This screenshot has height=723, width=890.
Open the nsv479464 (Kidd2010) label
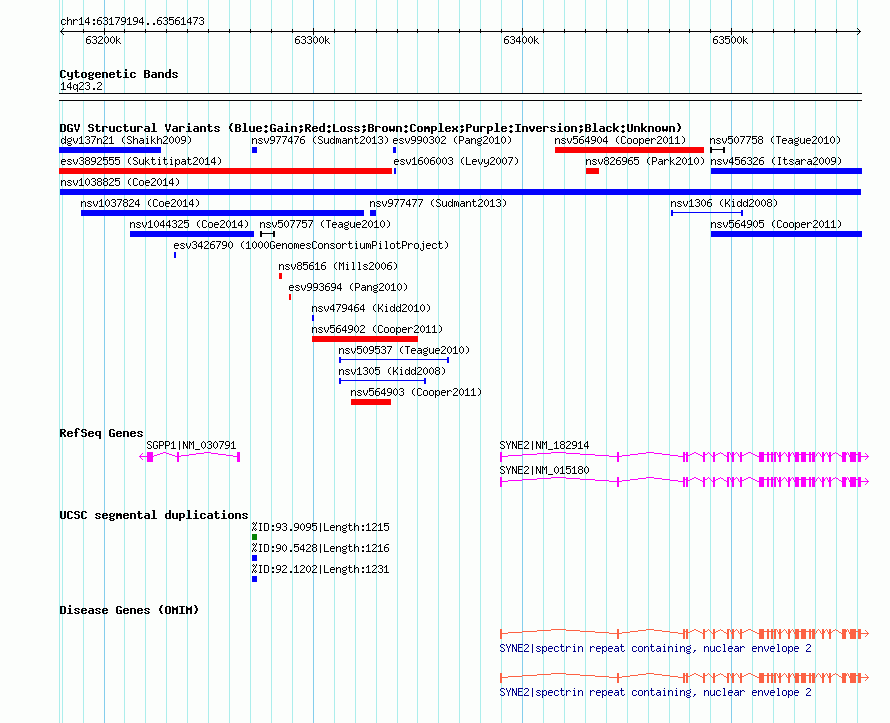point(371,308)
